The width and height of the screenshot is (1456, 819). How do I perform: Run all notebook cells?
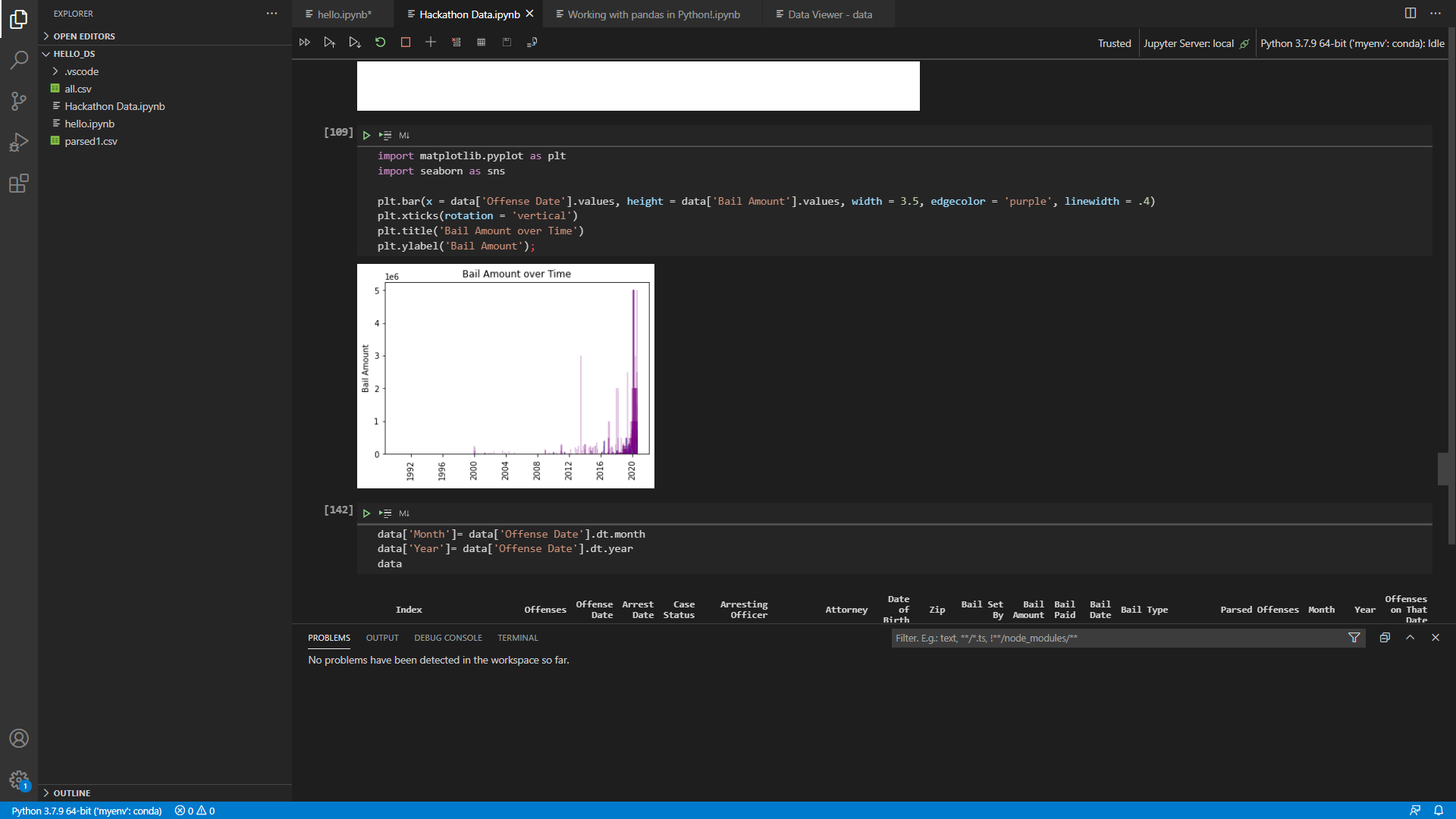pos(305,42)
